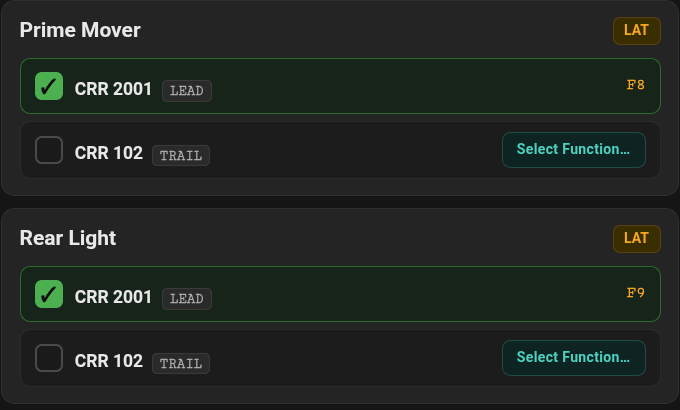
Task: Click the F9 function key label
Action: coord(635,293)
